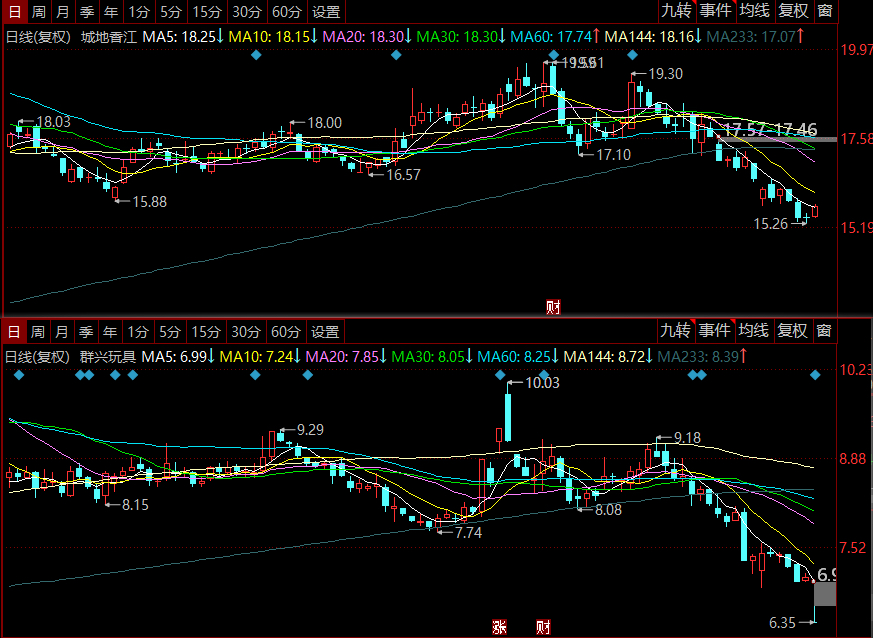Click the 9.29 high price label
Image resolution: width=873 pixels, height=638 pixels.
(310, 430)
